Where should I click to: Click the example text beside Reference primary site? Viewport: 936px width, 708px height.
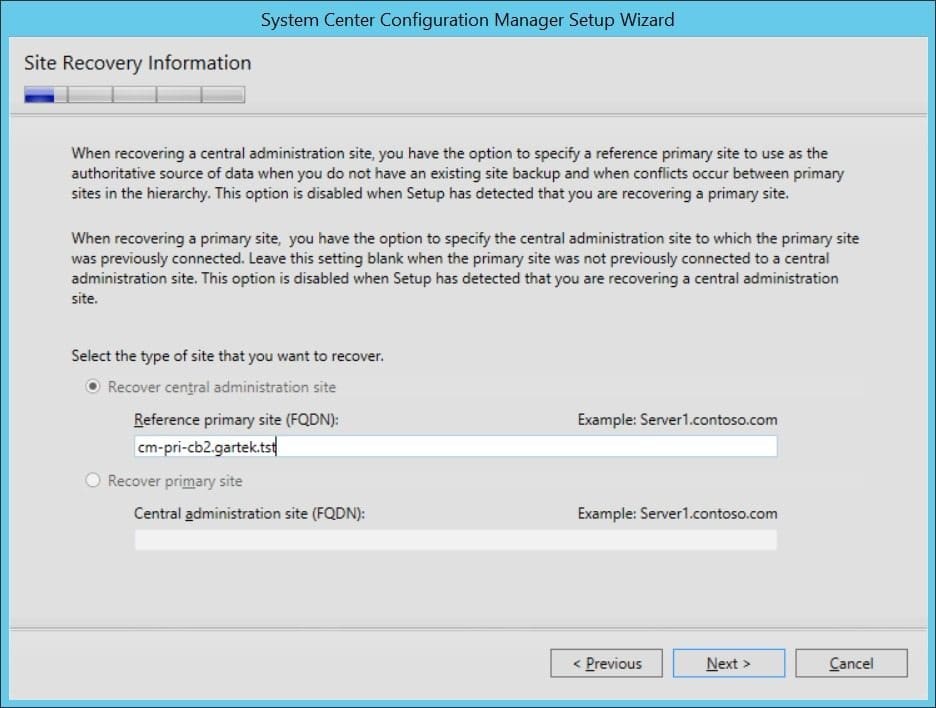click(678, 420)
